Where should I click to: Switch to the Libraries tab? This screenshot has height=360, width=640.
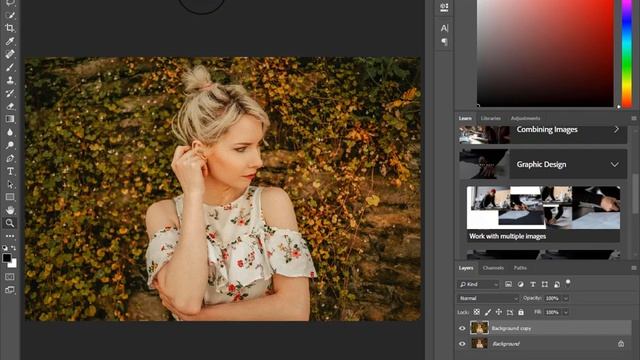(491, 118)
